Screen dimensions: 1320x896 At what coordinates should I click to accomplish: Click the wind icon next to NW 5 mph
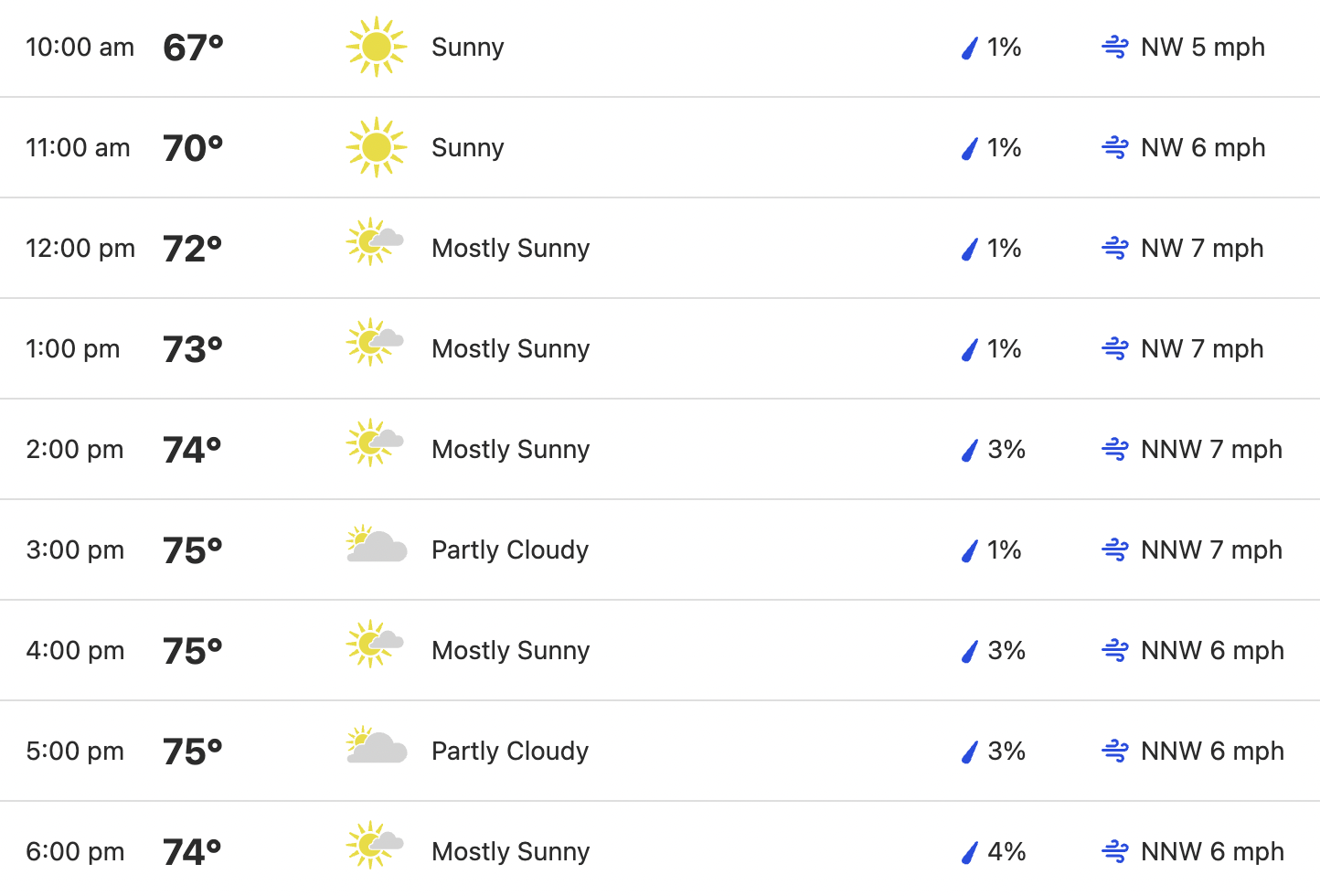[x=1115, y=48]
